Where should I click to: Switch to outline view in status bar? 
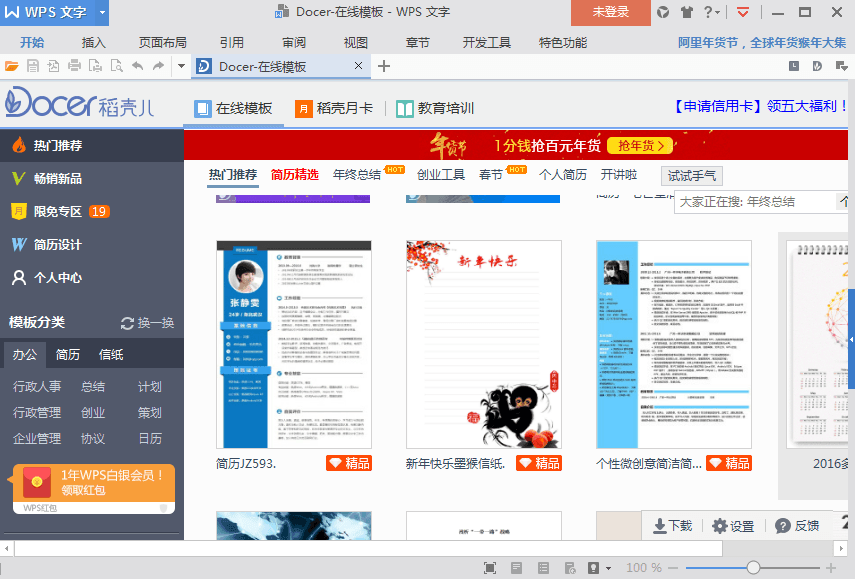pyautogui.click(x=543, y=568)
